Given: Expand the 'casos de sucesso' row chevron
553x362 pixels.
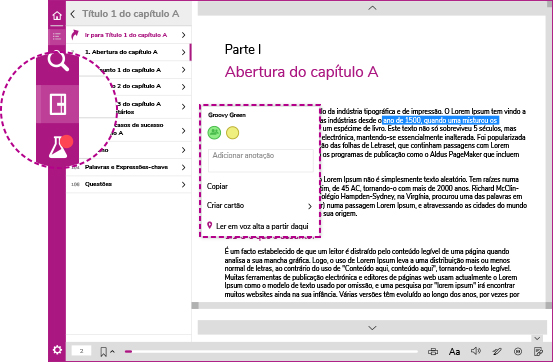Looking at the screenshot, I should point(183,131).
